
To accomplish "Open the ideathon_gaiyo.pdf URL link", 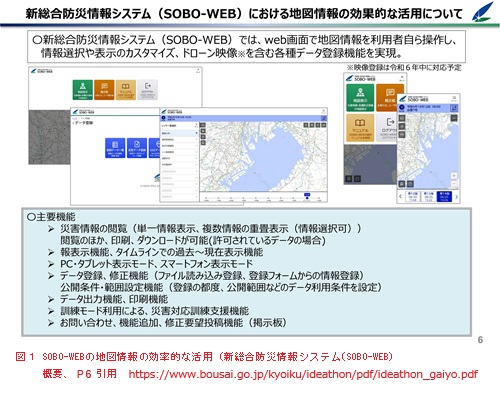I will click(303, 374).
